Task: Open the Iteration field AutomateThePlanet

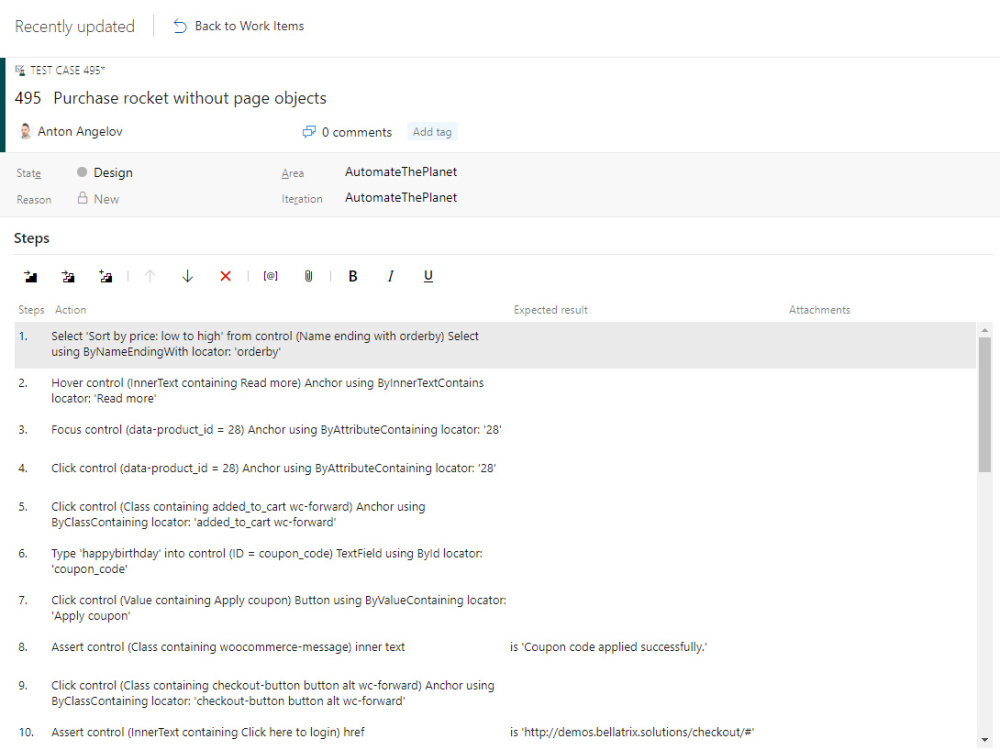Action: pyautogui.click(x=401, y=198)
